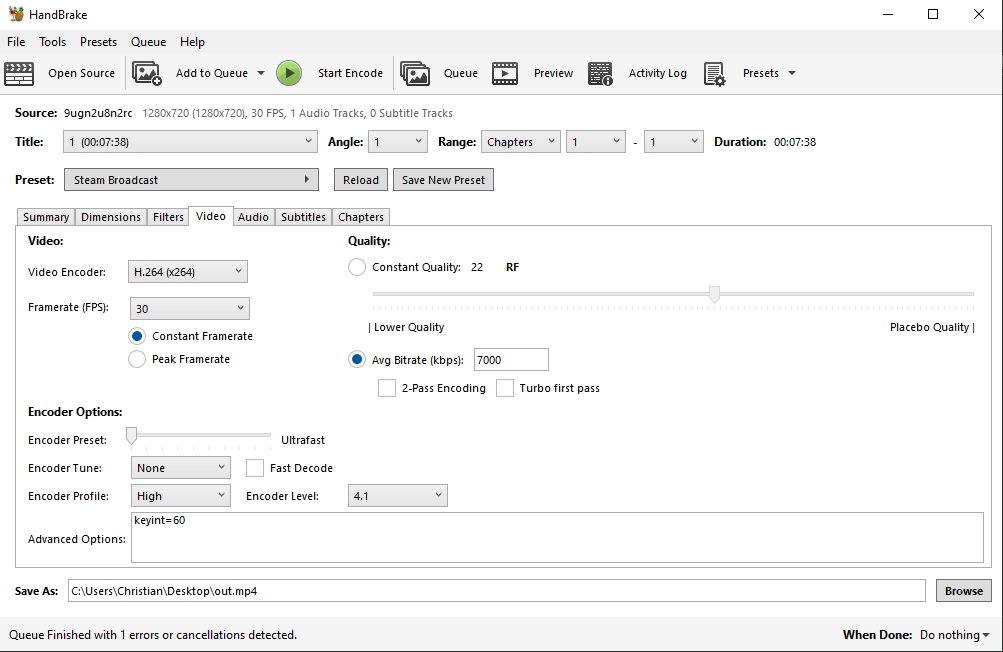1003x652 pixels.
Task: Click the queue finished status message
Action: tap(153, 635)
